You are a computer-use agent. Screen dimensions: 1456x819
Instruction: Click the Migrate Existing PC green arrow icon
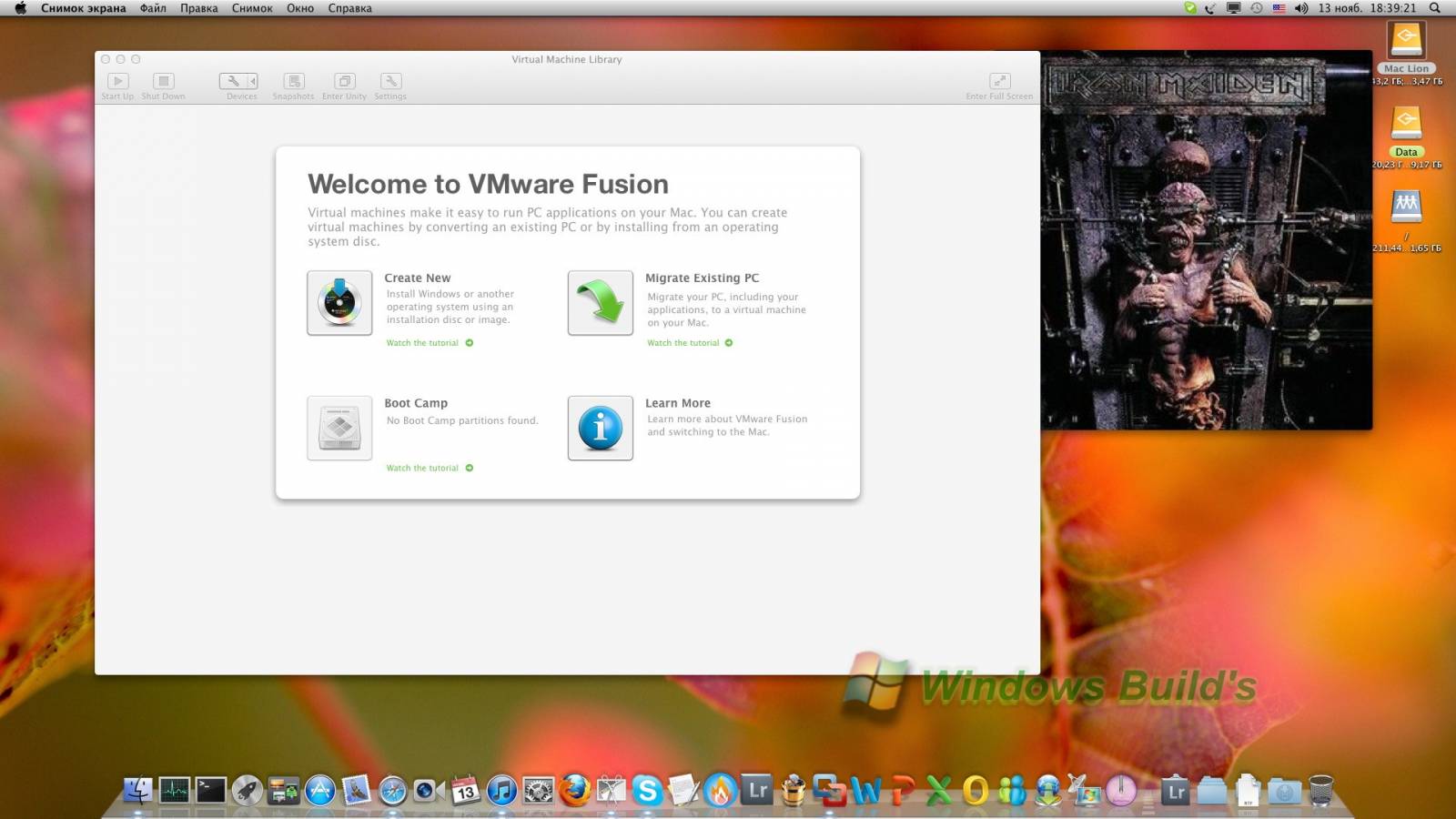click(601, 303)
